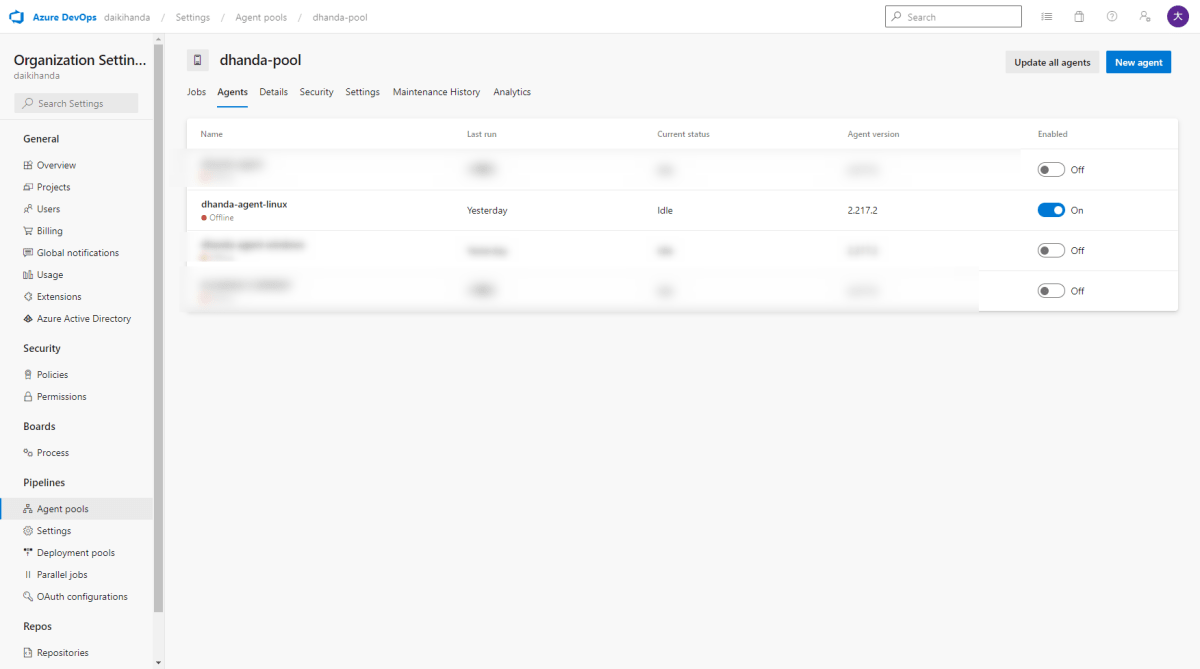
Task: Open the dhanda-agent-linux agent link
Action: [244, 204]
